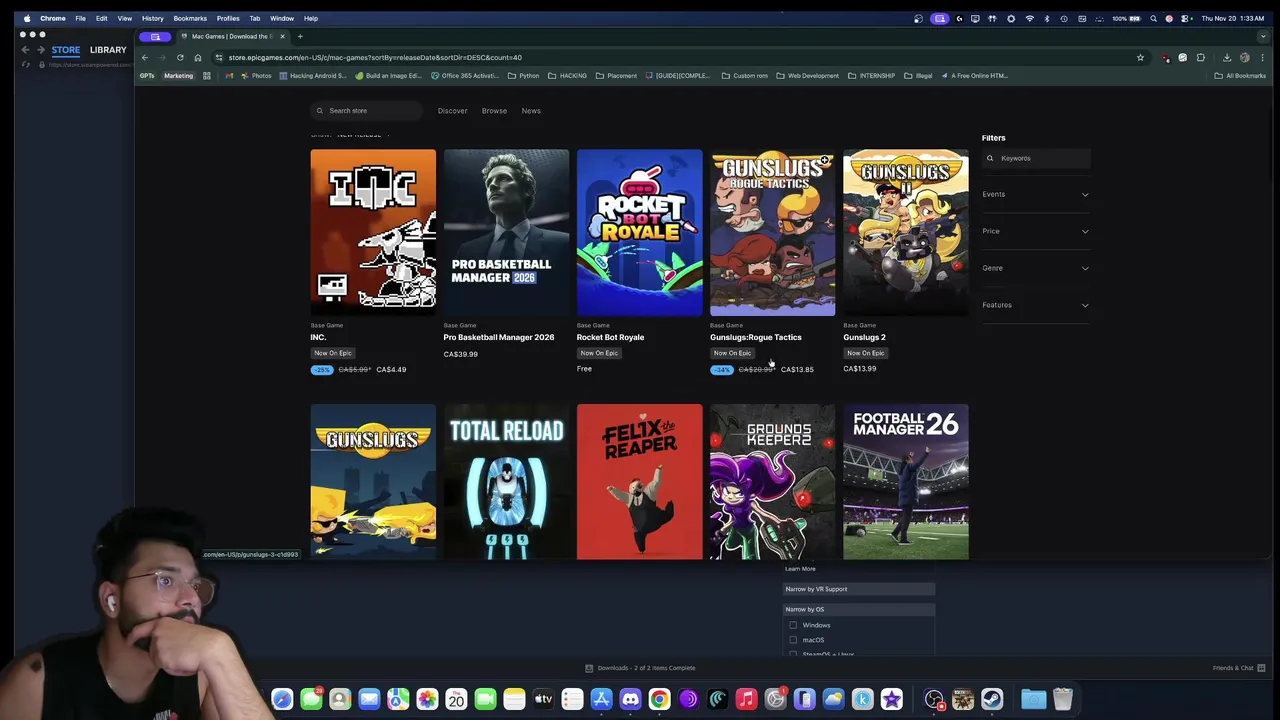
Task: Click the Chrome address bar URL
Action: coord(375,57)
